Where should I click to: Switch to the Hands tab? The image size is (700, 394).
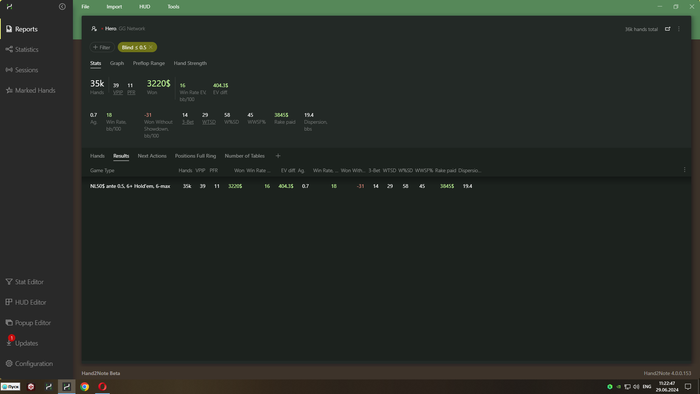coord(97,156)
